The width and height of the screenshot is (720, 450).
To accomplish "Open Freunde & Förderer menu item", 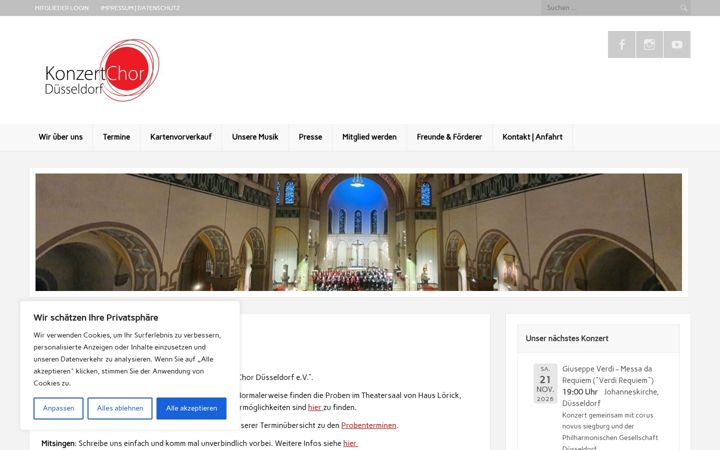I will tap(449, 137).
